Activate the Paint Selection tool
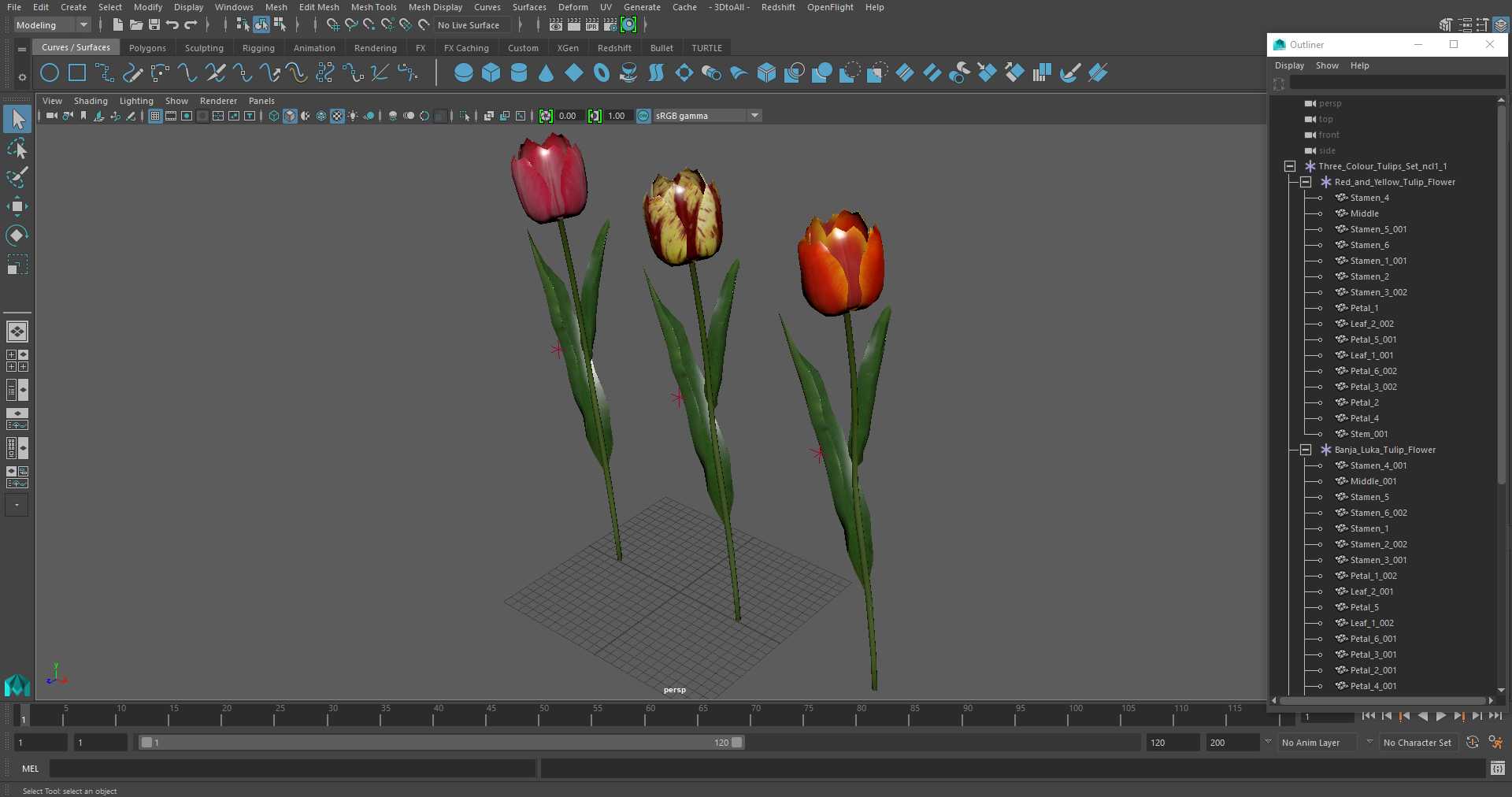Viewport: 1512px width, 797px height. click(17, 177)
